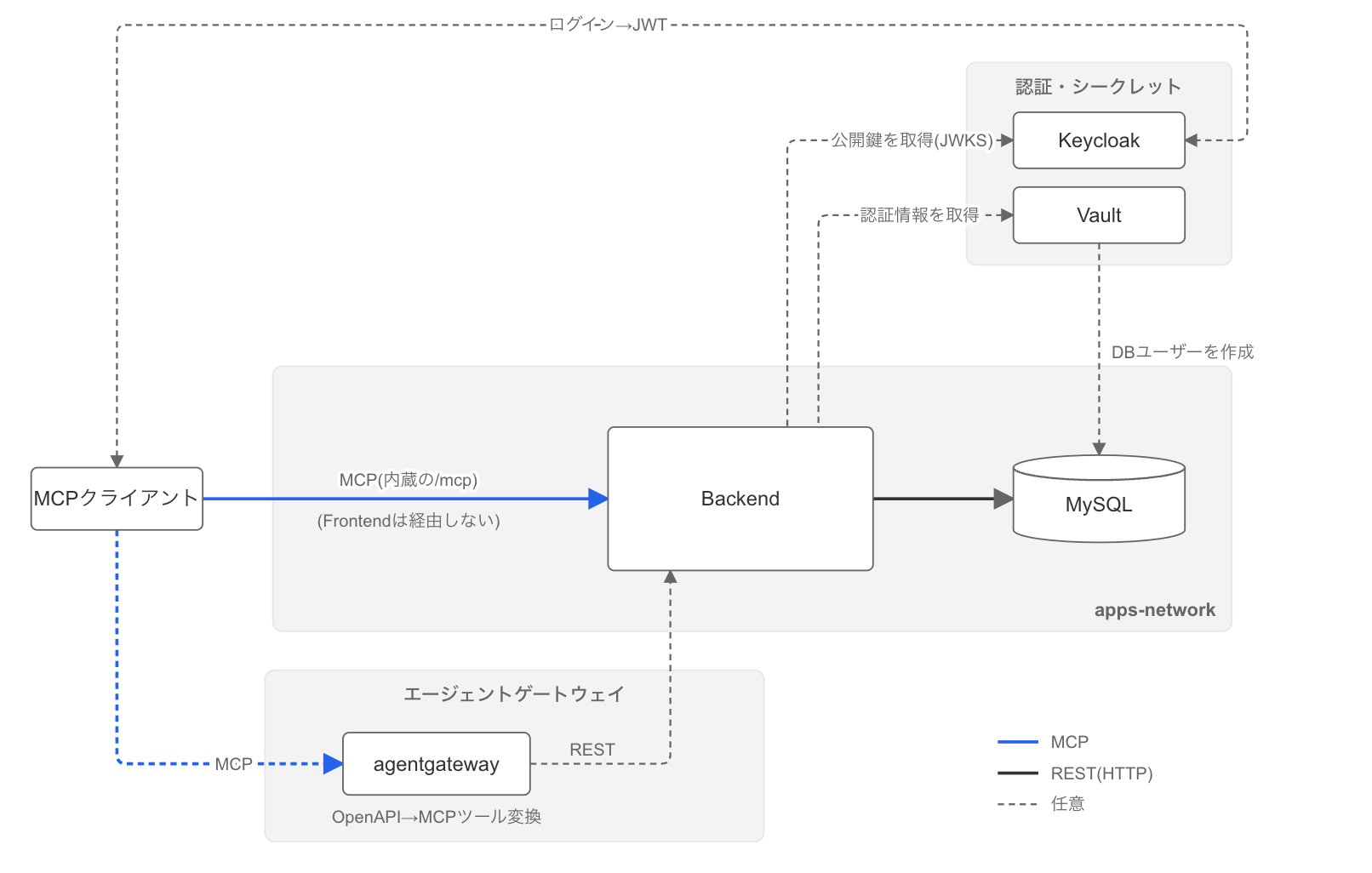Click the Keycloak node box
This screenshot has width=1372, height=873.
[1099, 140]
